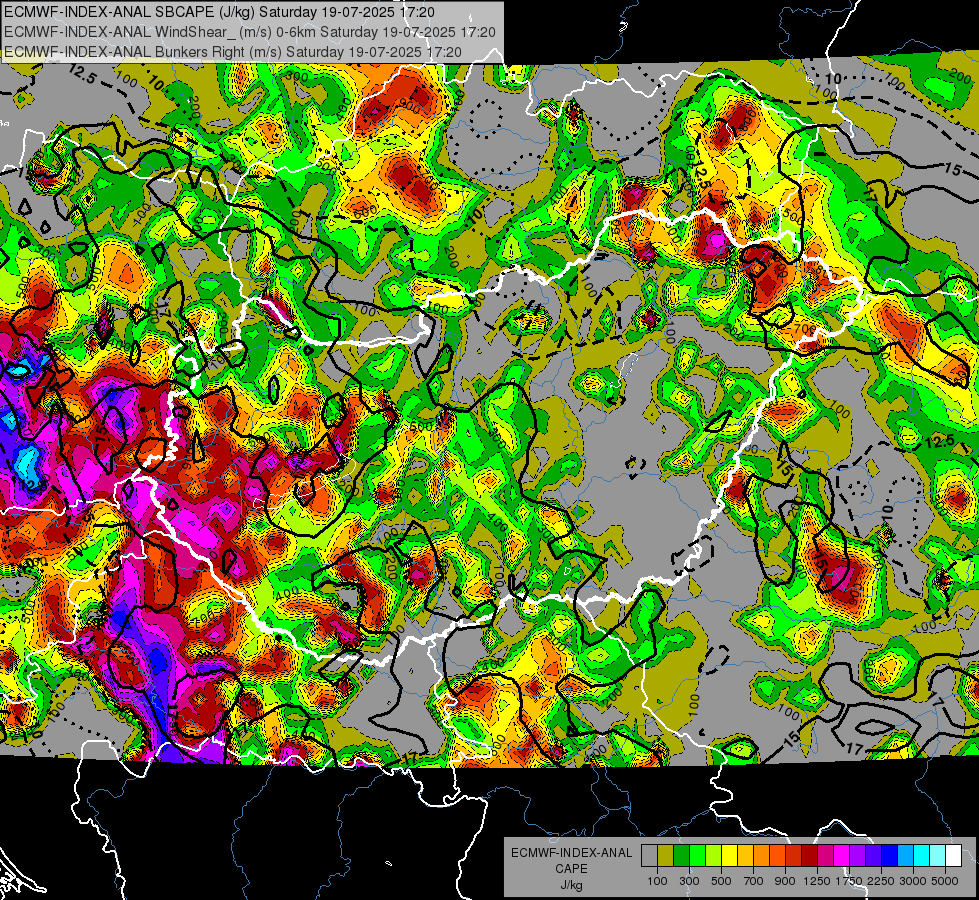Select the palest cyan legend swatch

tap(938, 856)
